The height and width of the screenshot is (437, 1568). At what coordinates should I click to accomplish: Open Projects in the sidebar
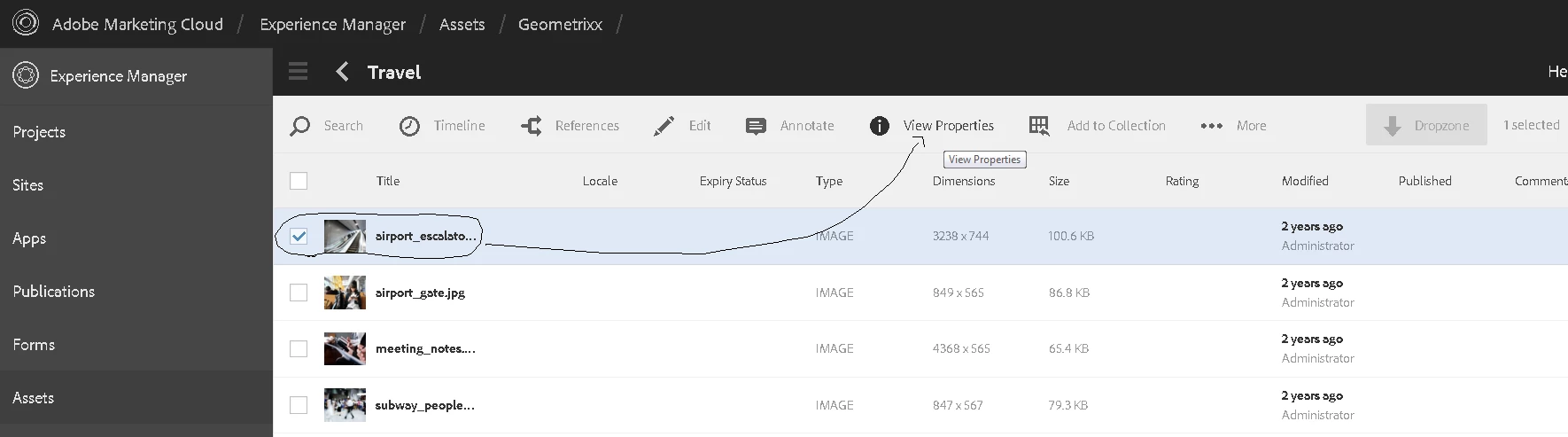pyautogui.click(x=39, y=132)
